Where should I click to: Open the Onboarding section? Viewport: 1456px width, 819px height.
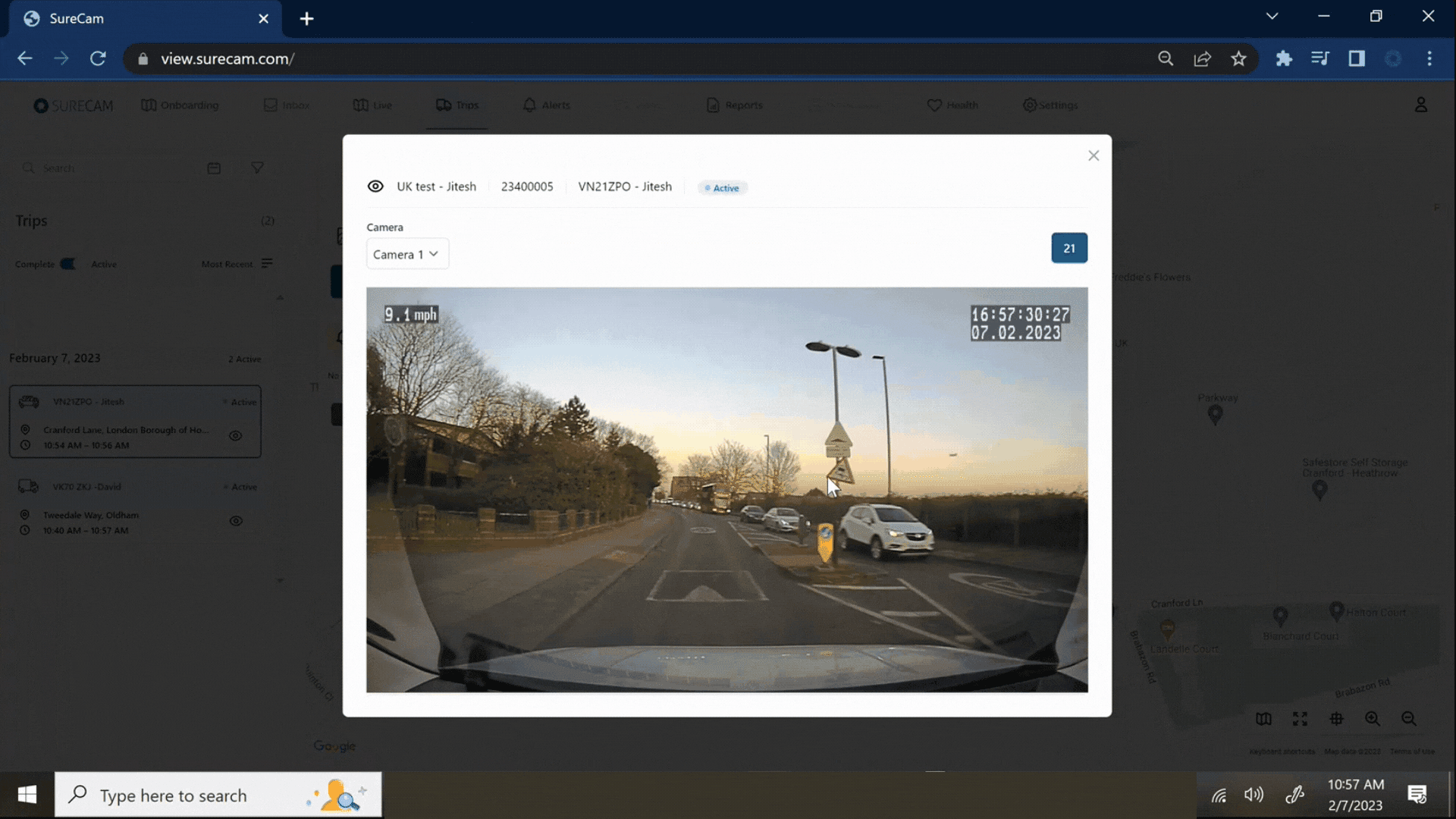click(180, 105)
